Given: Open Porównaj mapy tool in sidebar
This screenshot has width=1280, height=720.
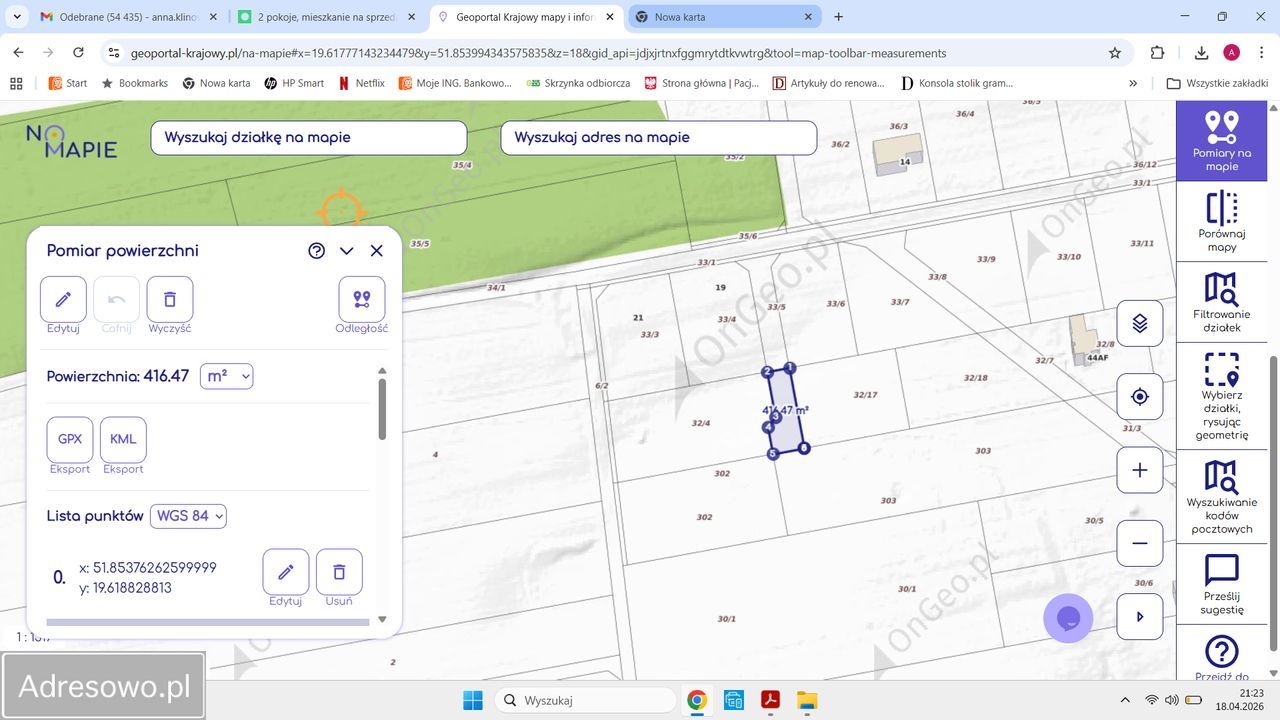Looking at the screenshot, I should coord(1221,220).
